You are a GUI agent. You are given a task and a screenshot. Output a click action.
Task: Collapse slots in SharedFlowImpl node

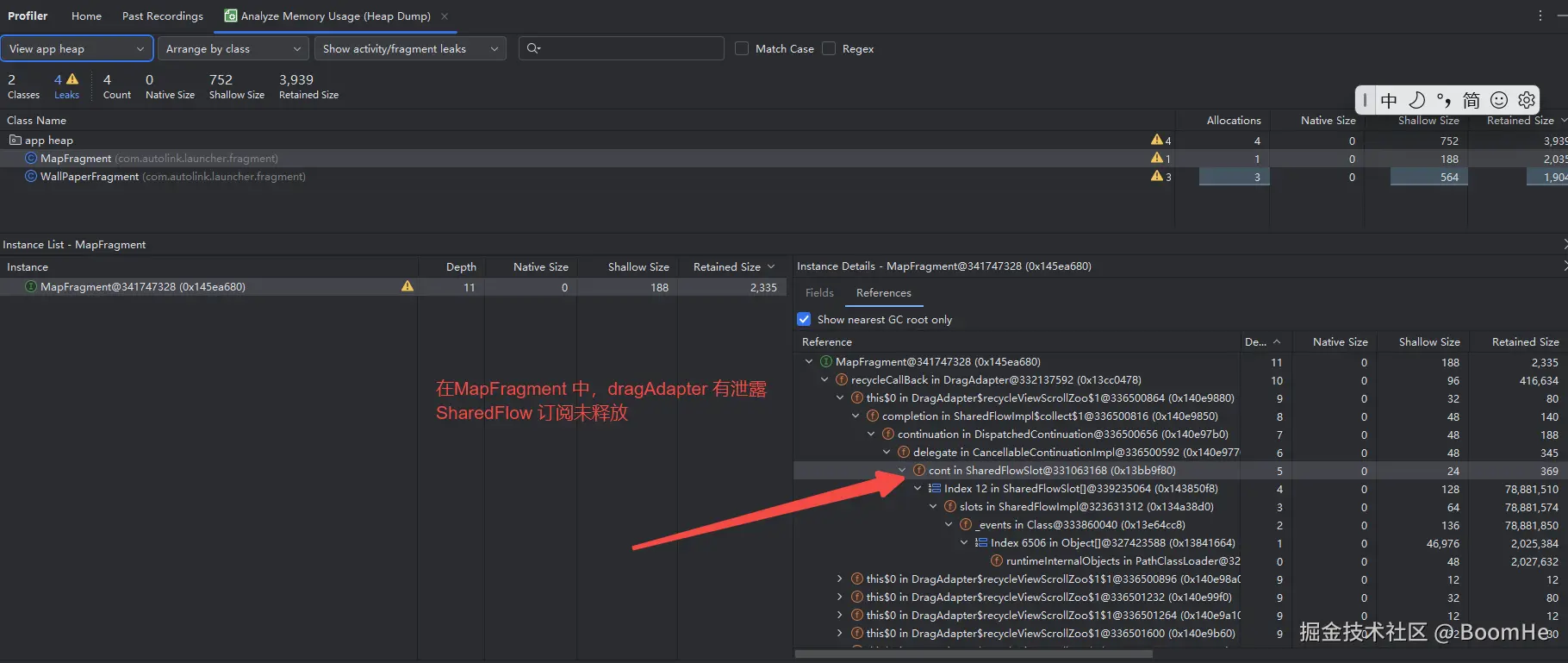[933, 507]
